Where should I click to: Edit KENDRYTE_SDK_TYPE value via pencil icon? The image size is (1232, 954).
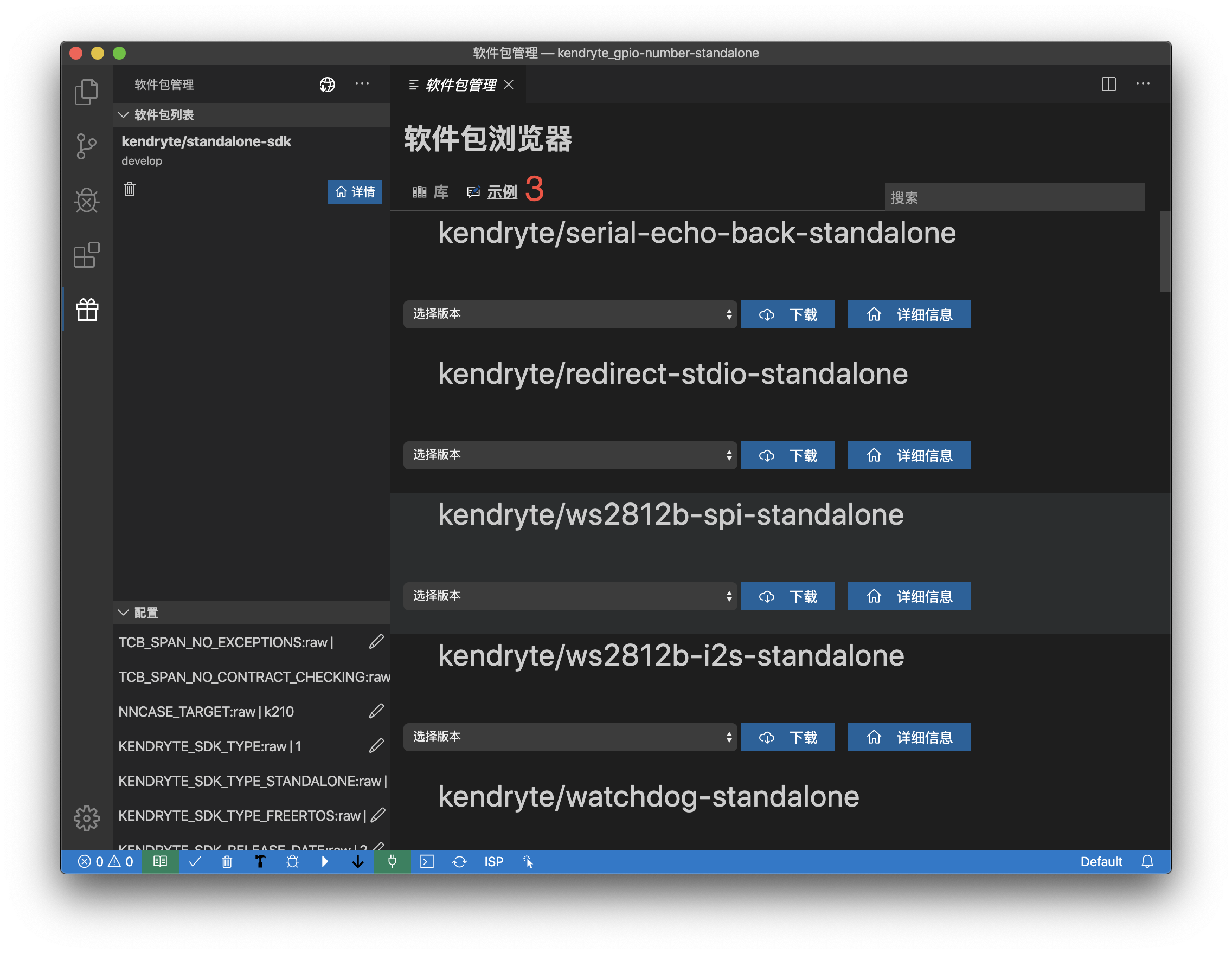376,746
